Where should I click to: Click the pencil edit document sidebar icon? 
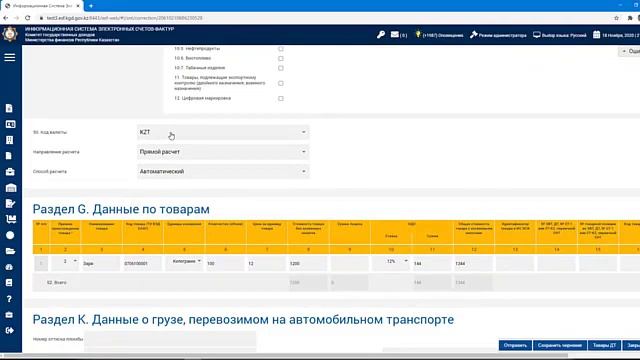10,203
